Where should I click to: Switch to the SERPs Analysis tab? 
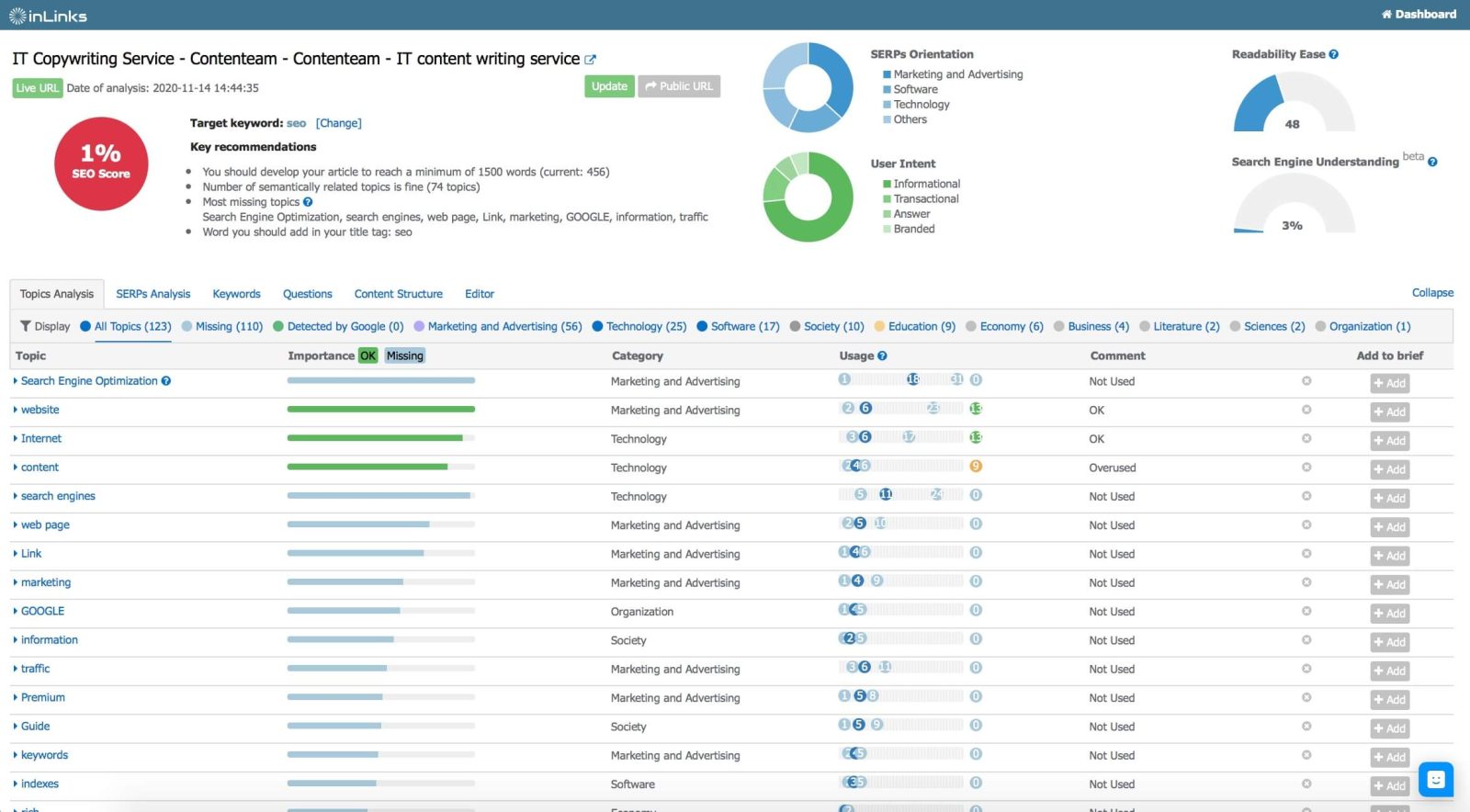click(x=153, y=295)
